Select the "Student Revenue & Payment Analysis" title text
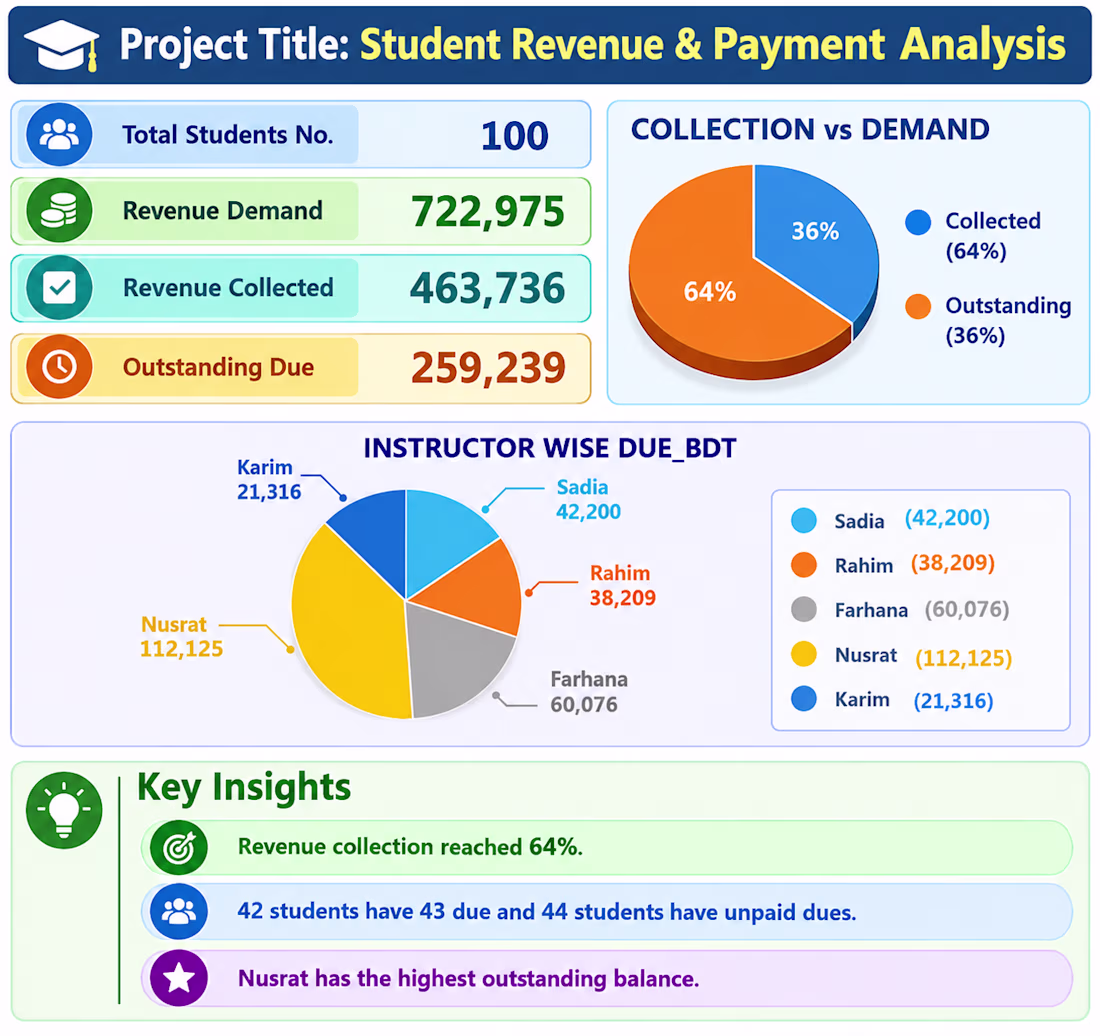This screenshot has width=1100, height=1036. (713, 45)
